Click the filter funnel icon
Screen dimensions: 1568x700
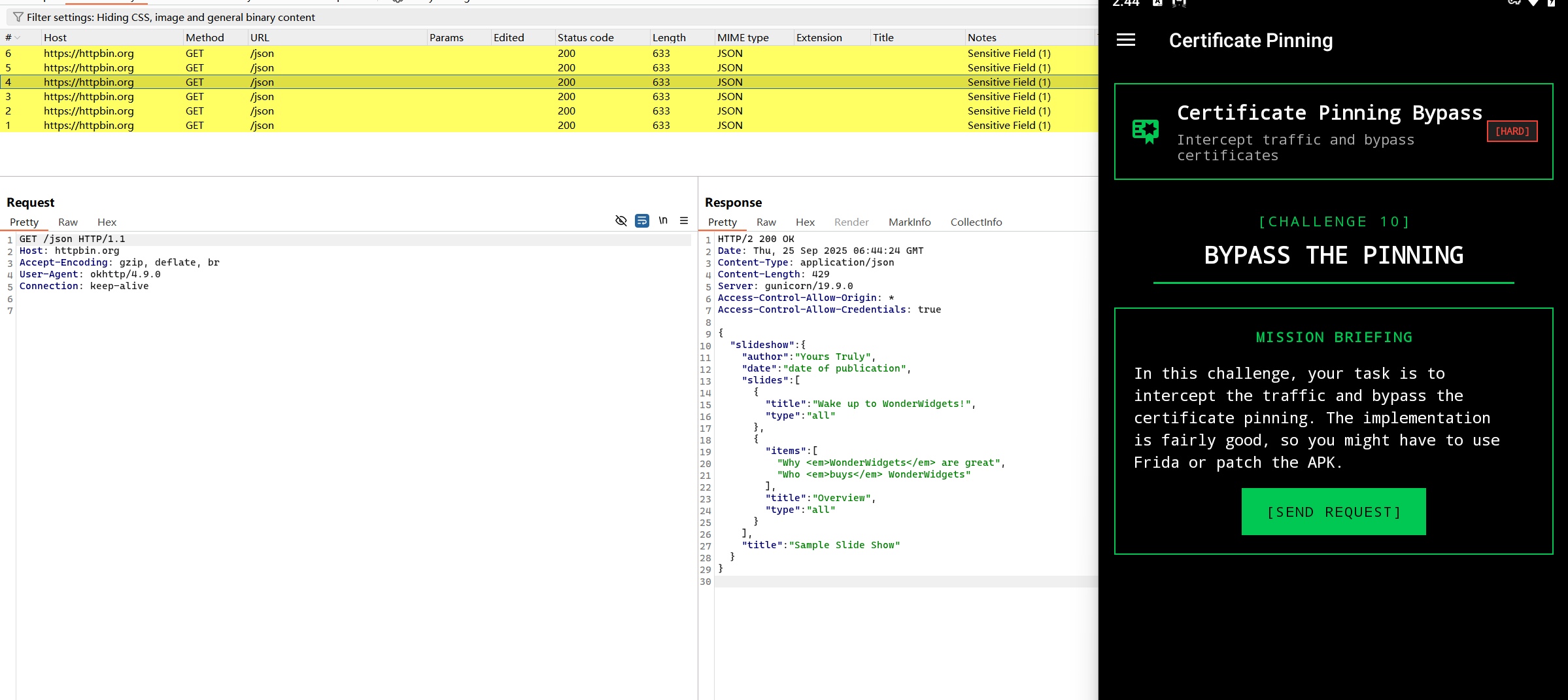coord(18,17)
